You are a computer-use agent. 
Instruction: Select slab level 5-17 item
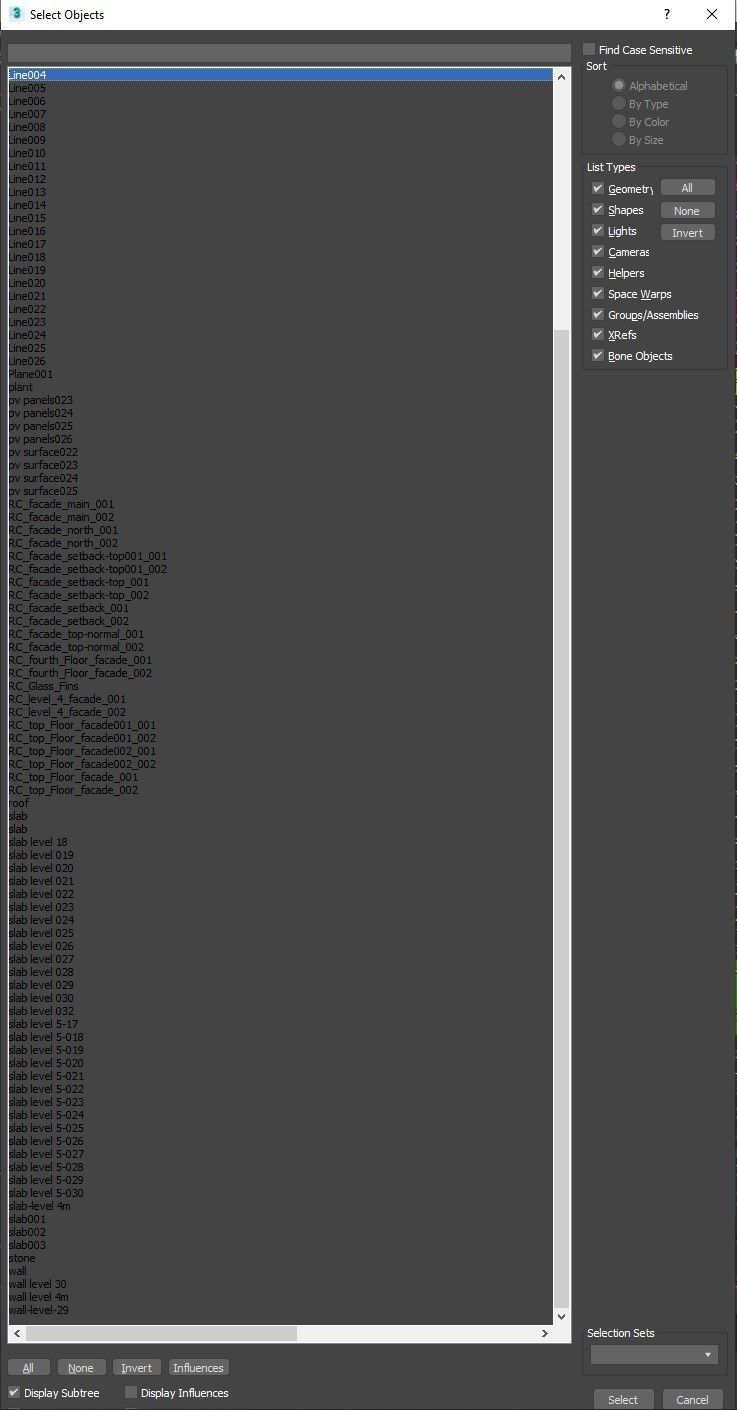(280, 1024)
